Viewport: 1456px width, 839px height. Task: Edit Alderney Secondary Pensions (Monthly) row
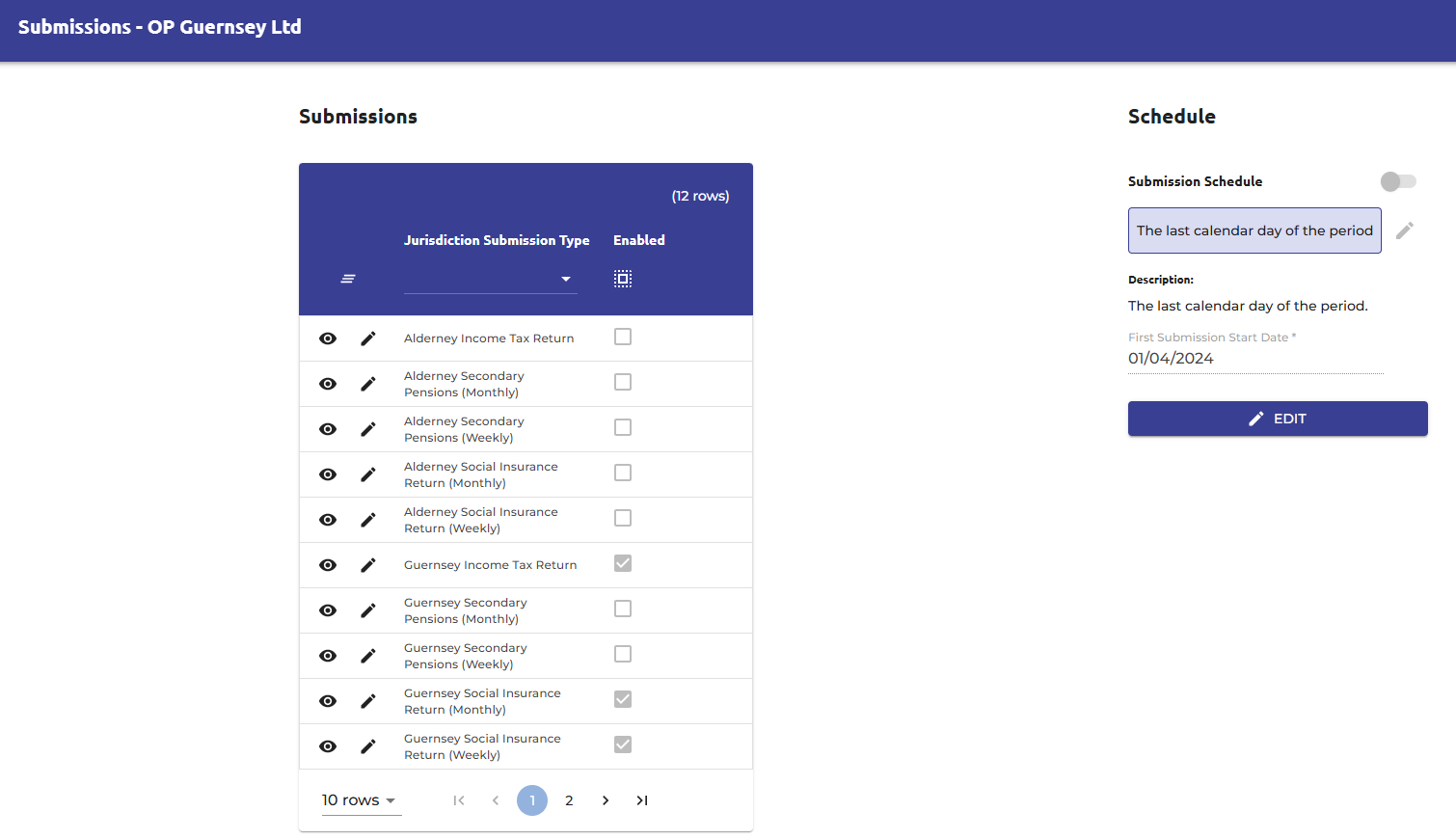(x=368, y=384)
